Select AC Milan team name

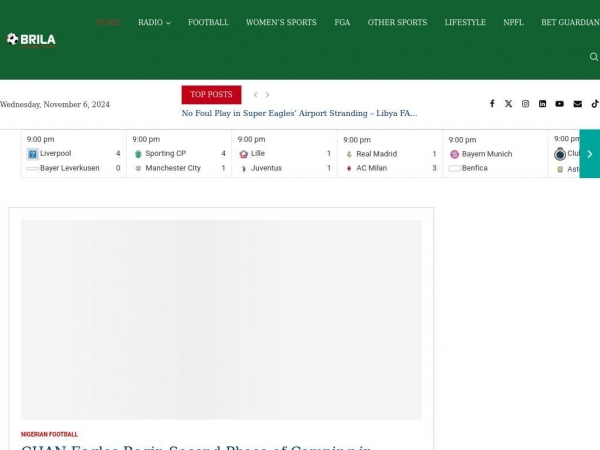(372, 168)
